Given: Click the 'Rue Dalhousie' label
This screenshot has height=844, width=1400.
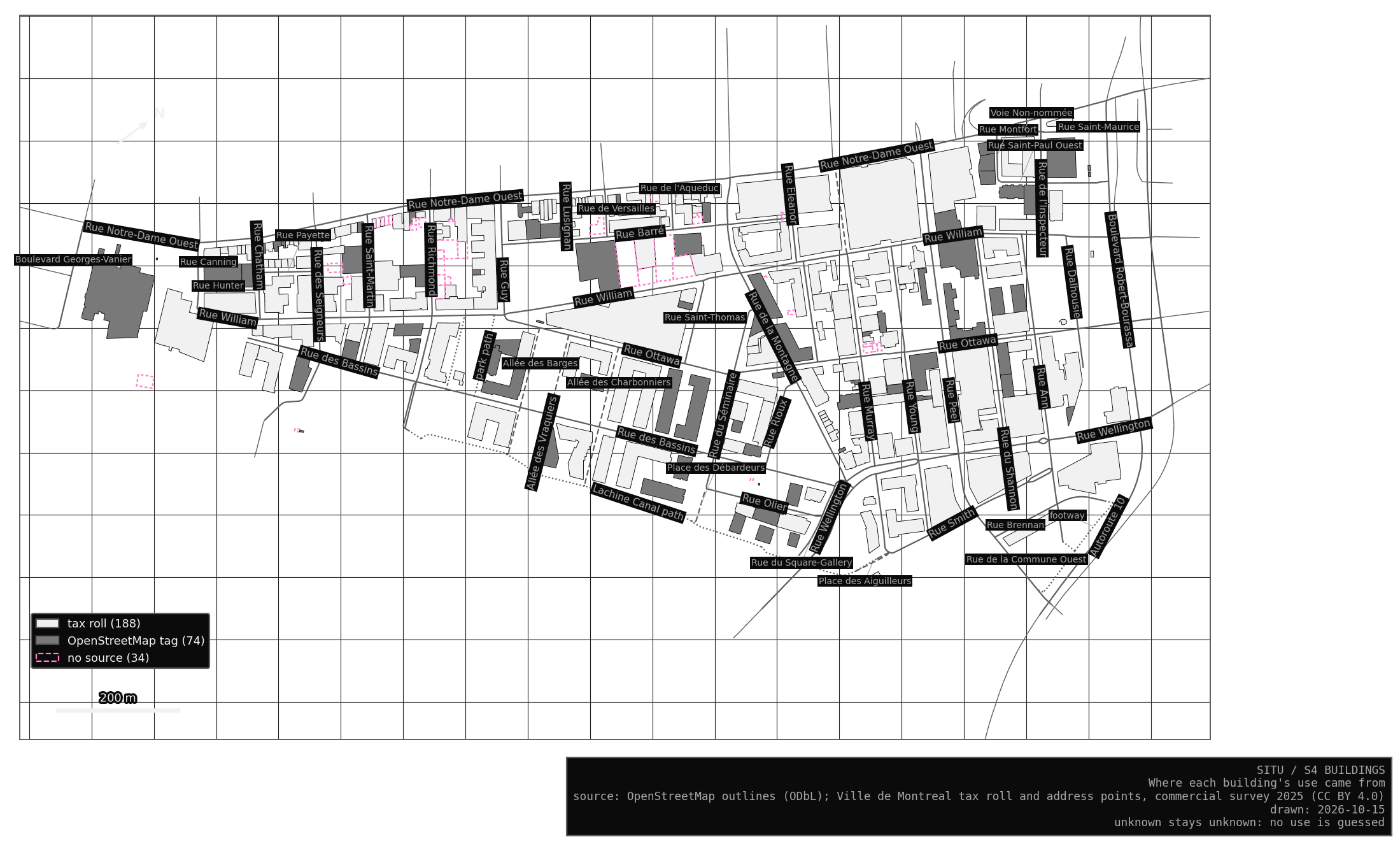Looking at the screenshot, I should (1072, 282).
